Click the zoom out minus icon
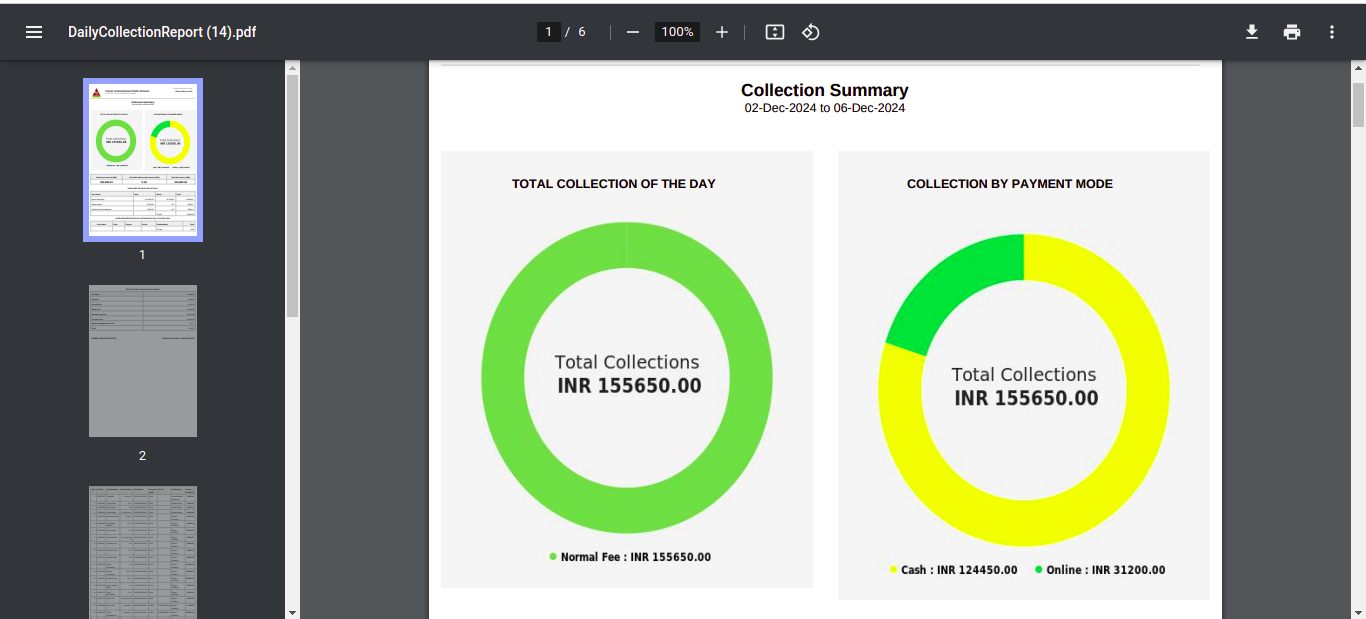This screenshot has width=1366, height=619. (x=632, y=32)
